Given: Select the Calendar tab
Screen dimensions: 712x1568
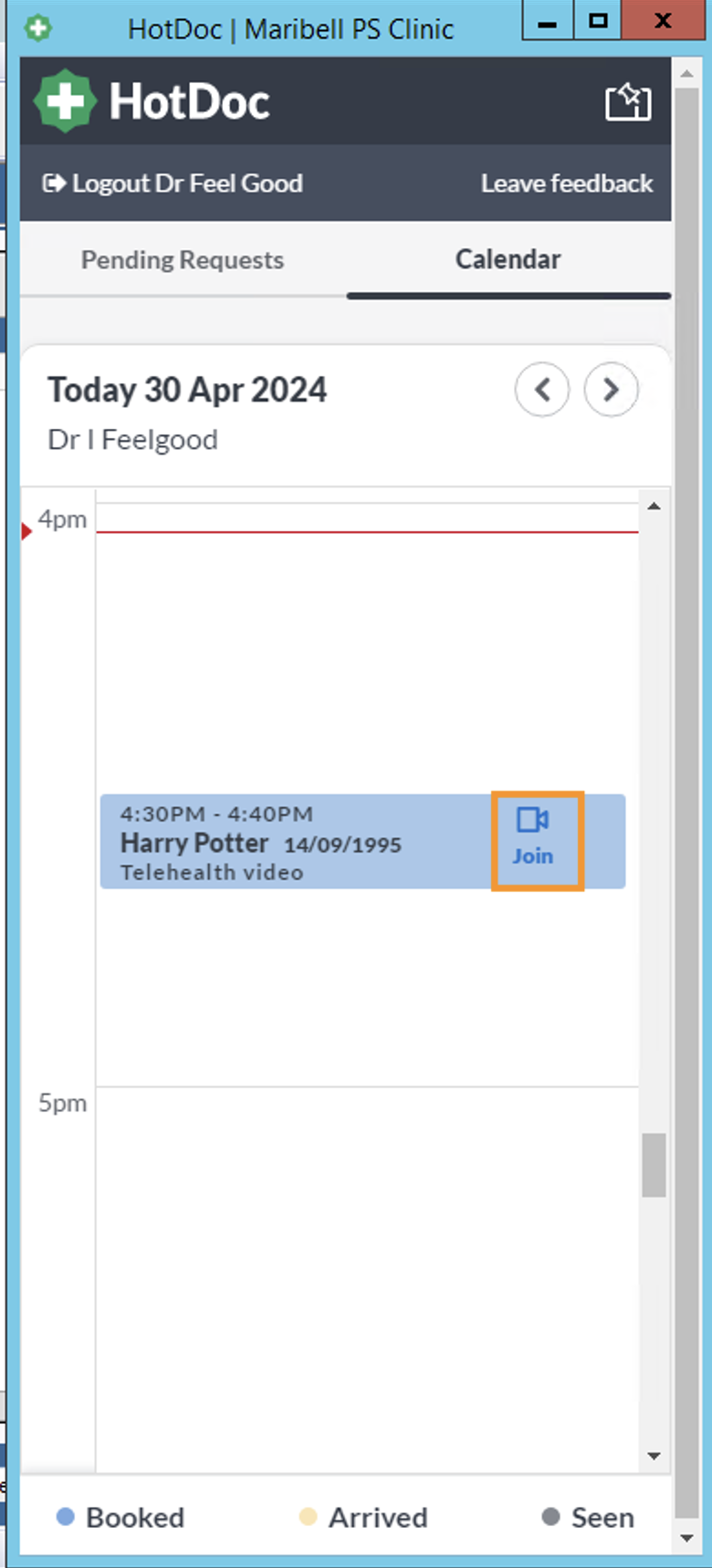Looking at the screenshot, I should (508, 260).
